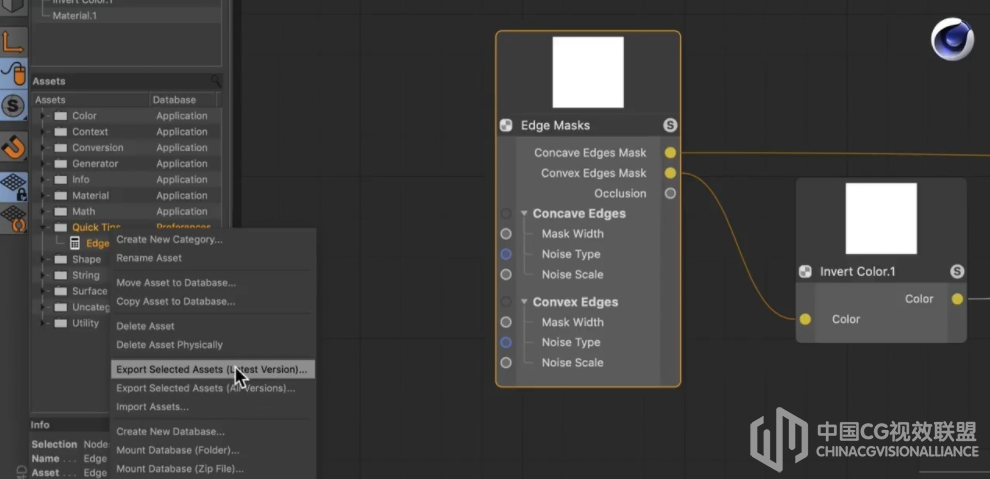Image resolution: width=990 pixels, height=479 pixels.
Task: Choose Copy Asset to Database
Action: [x=213, y=301]
